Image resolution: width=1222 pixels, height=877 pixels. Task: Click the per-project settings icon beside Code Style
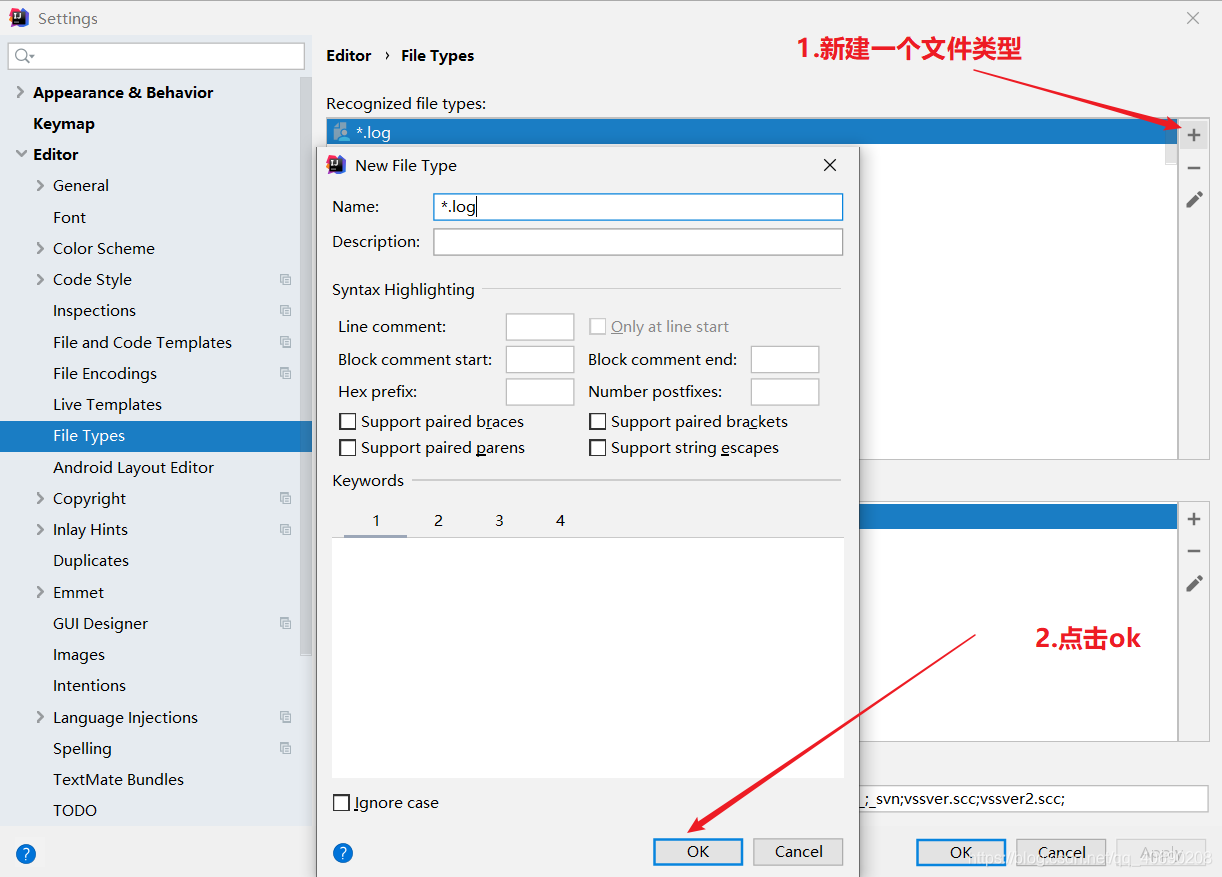pyautogui.click(x=286, y=279)
